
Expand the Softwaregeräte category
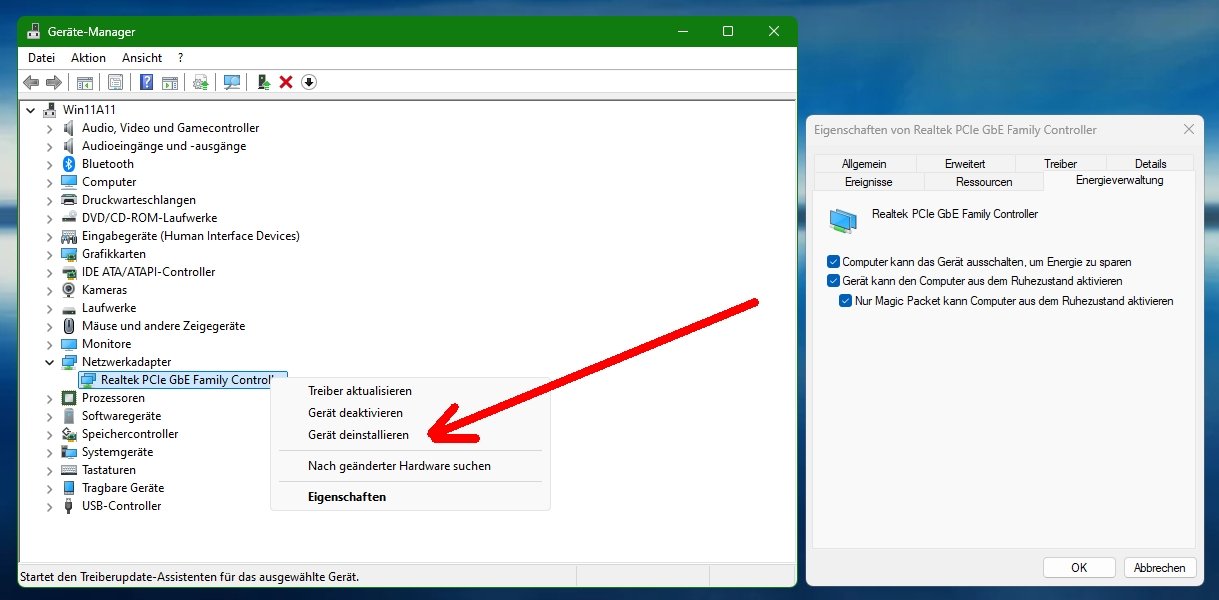tap(50, 416)
